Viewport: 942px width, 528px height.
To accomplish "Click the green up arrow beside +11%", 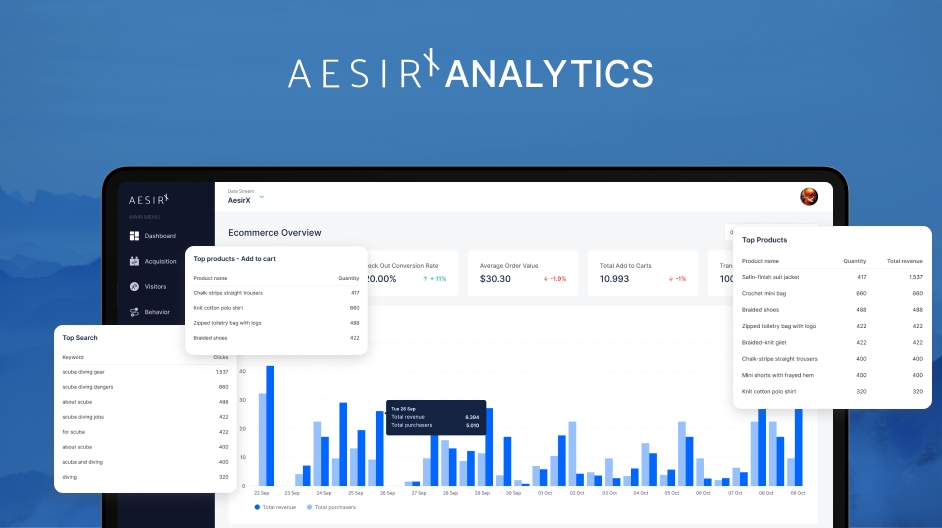I will click(425, 279).
